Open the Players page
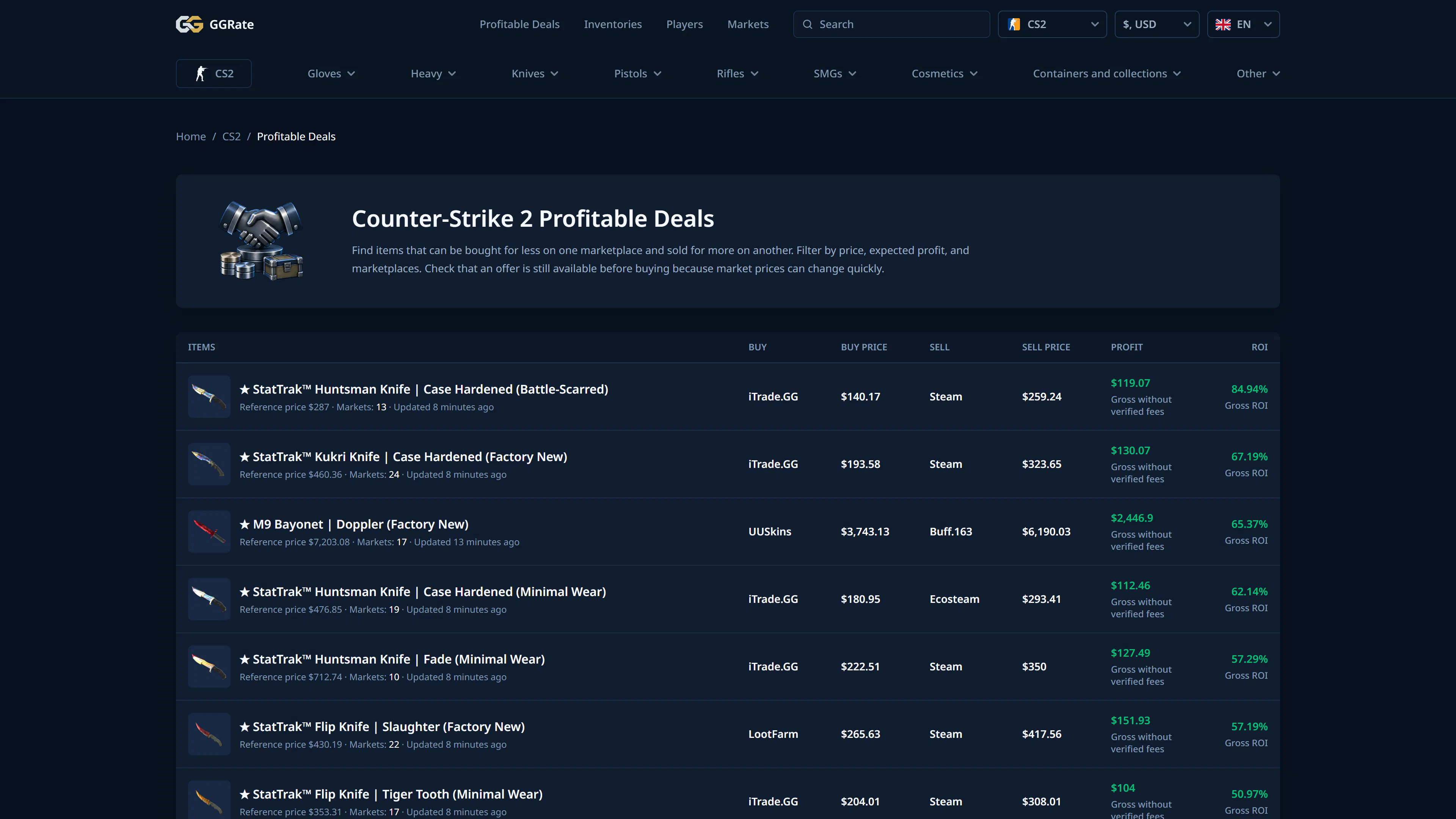The width and height of the screenshot is (1456, 819). pos(684,24)
